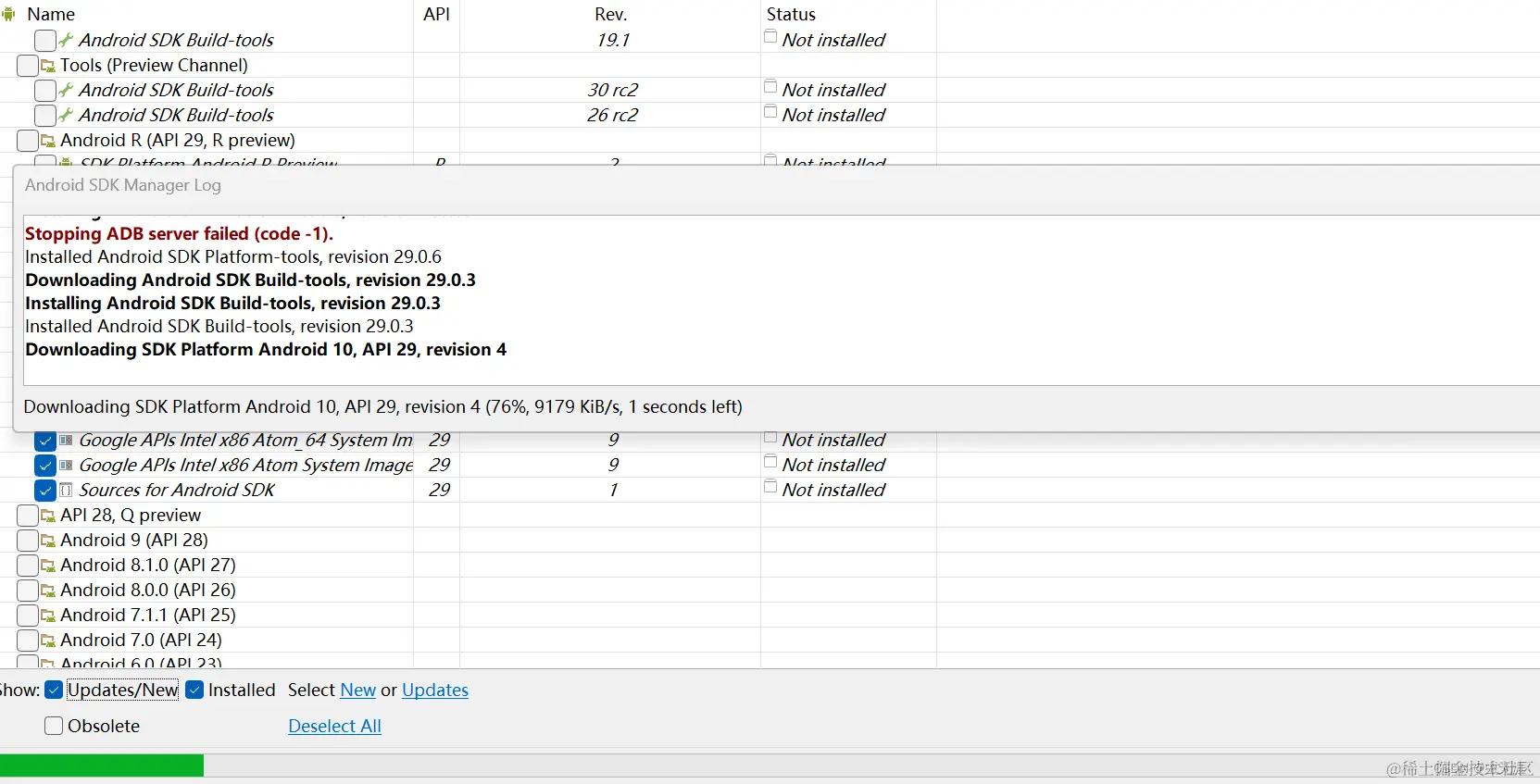The width and height of the screenshot is (1540, 784).
Task: Click the Tools (Preview Channel) folder icon
Action: (x=48, y=66)
